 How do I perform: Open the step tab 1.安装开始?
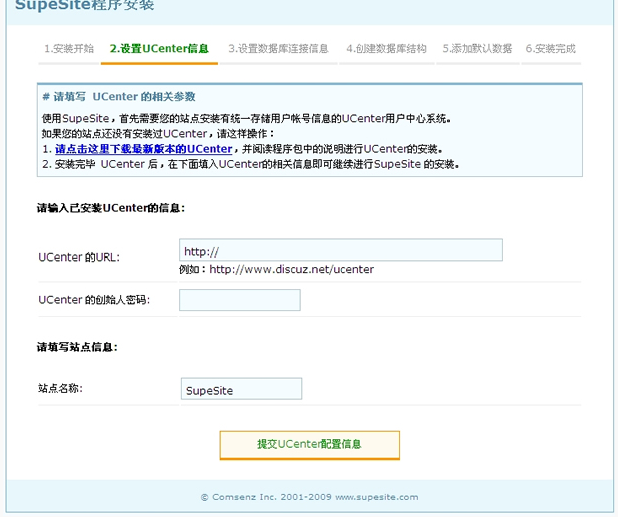69,48
